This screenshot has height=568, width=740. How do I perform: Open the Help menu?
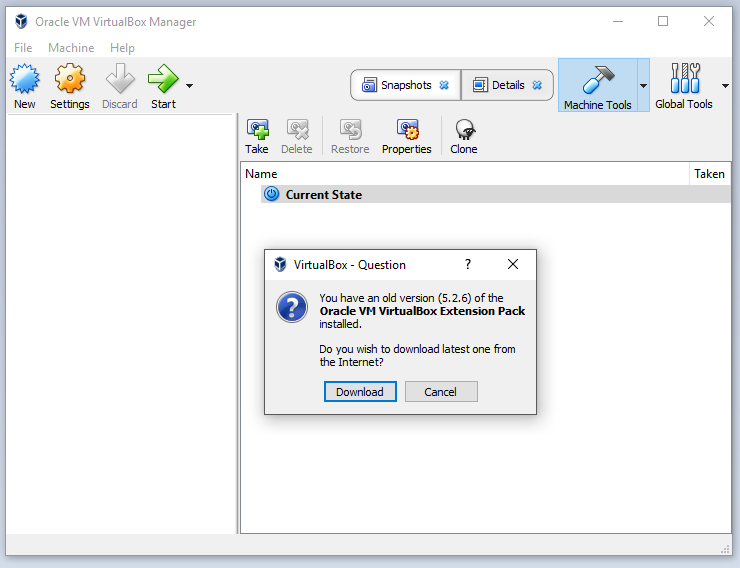(x=122, y=48)
